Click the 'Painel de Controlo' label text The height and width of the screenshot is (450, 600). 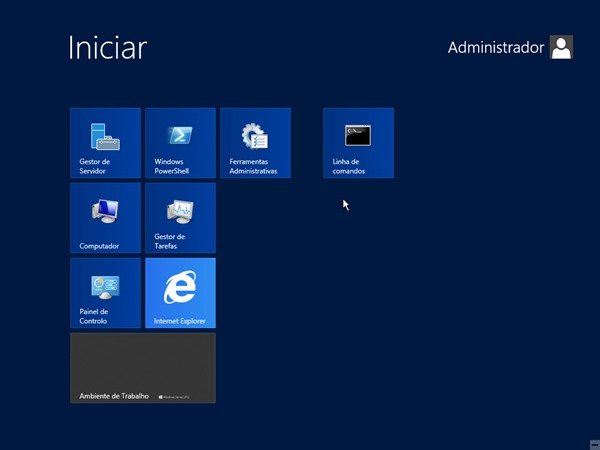click(94, 316)
